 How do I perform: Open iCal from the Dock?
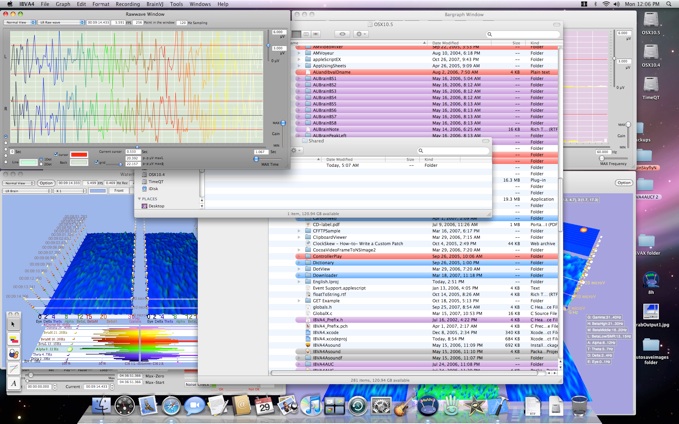pyautogui.click(x=264, y=406)
